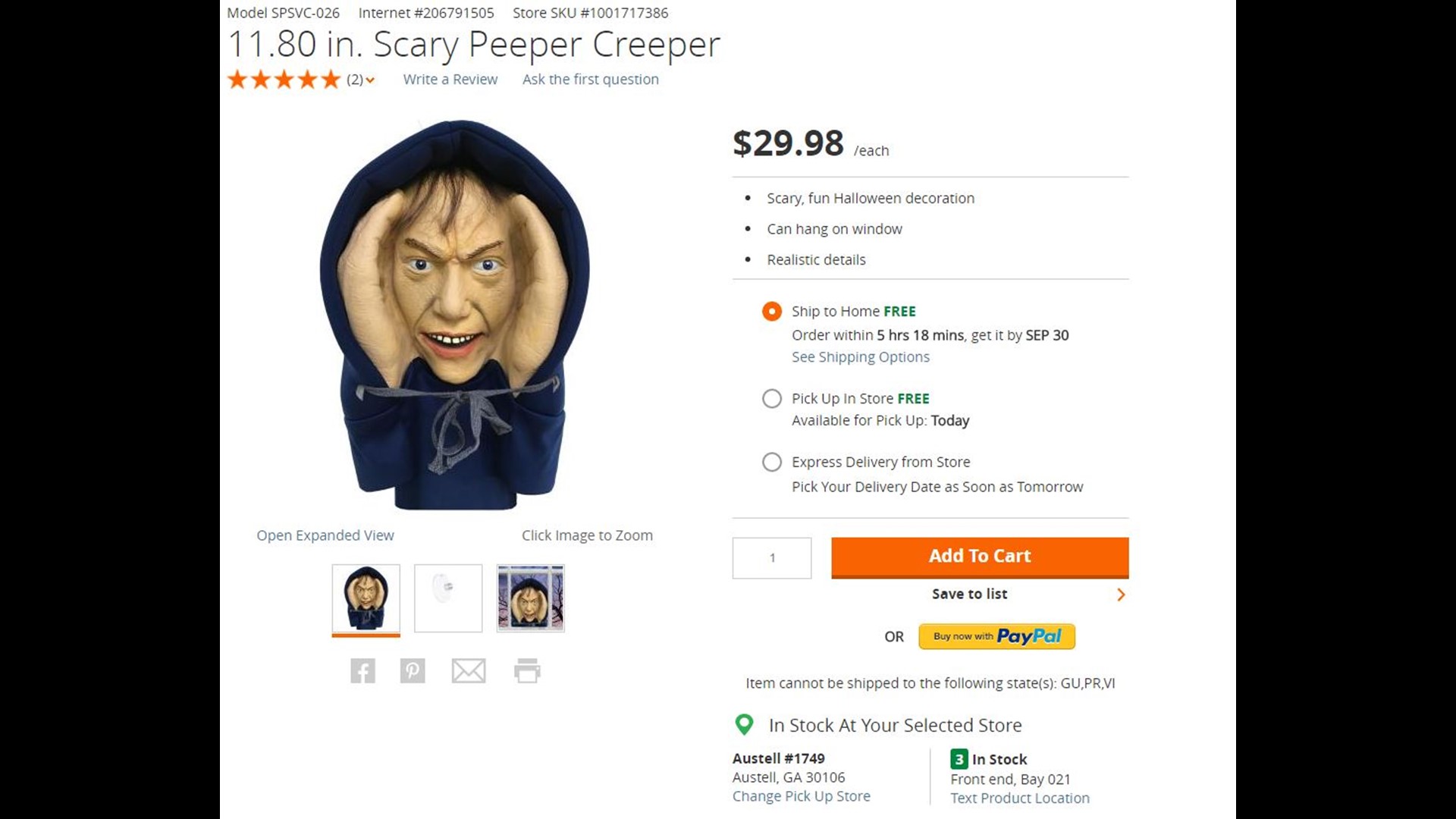Share the product on Facebook
The height and width of the screenshot is (819, 1456).
pos(362,670)
